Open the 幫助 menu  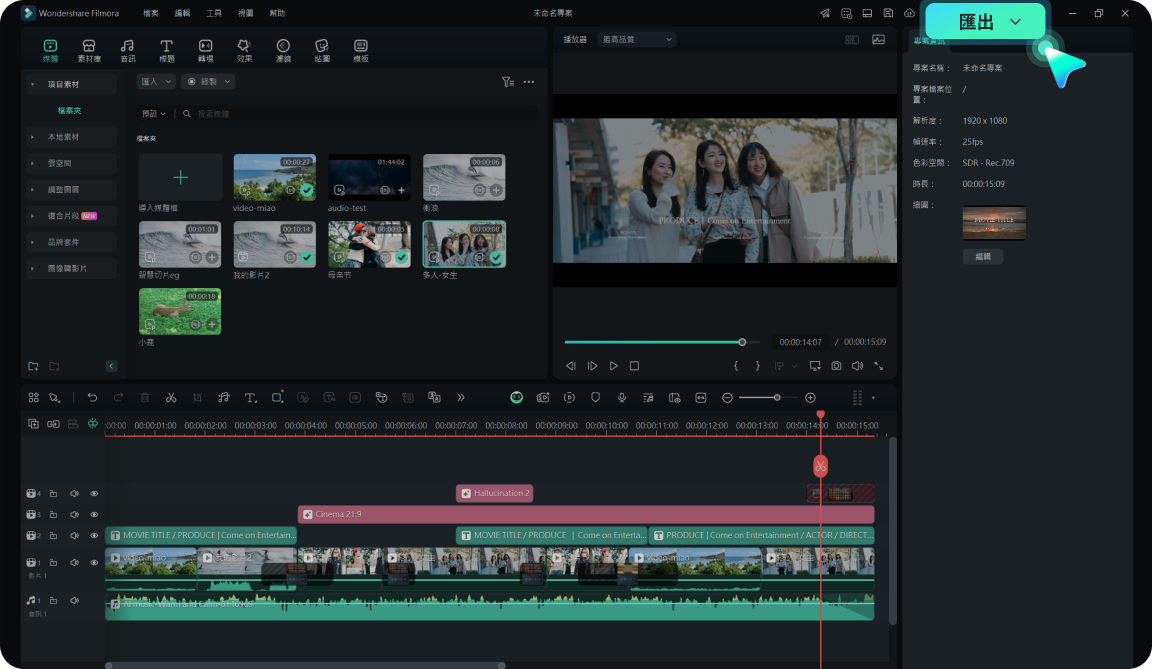click(277, 13)
